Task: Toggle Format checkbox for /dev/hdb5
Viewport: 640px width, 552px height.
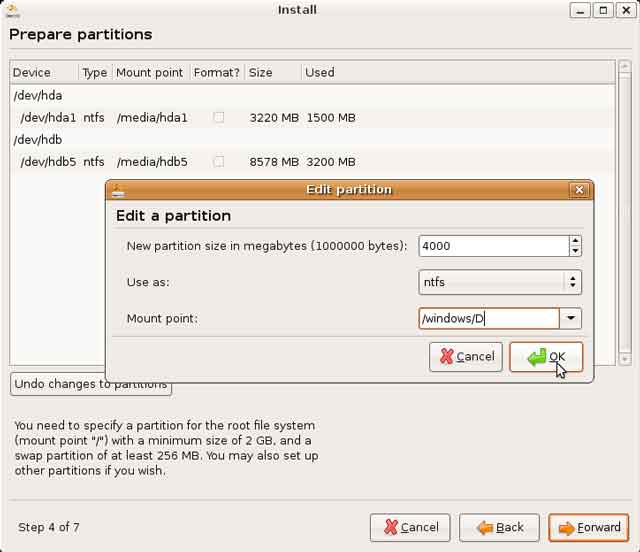Action: tap(218, 162)
